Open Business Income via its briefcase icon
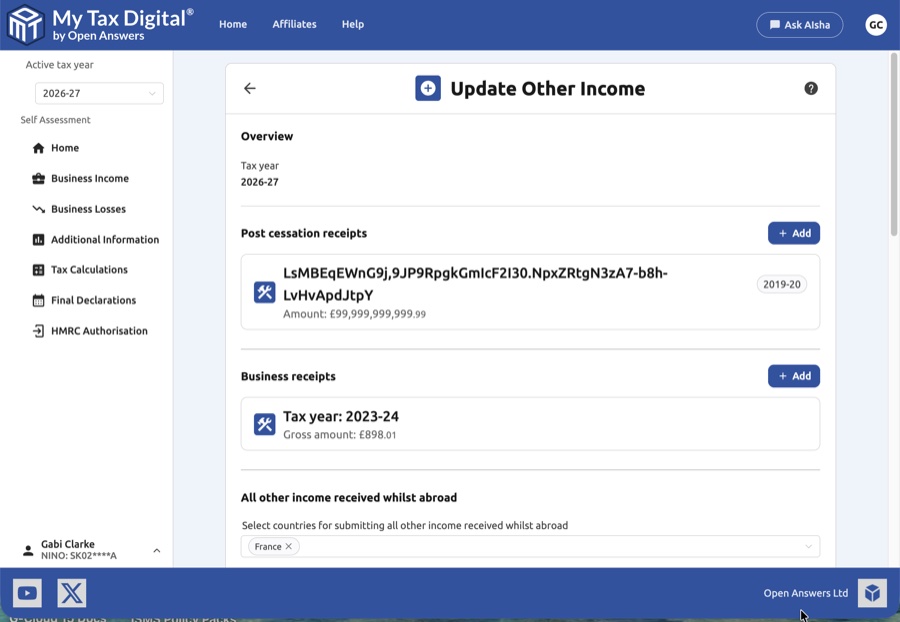The height and width of the screenshot is (622, 900). point(37,178)
